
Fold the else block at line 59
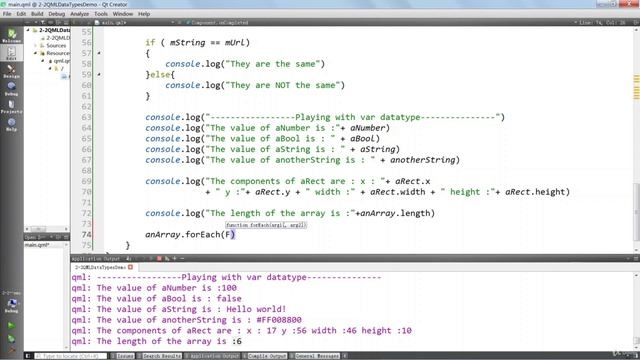(x=99, y=75)
